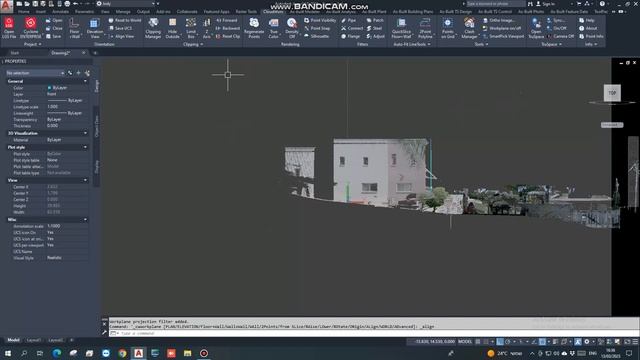This screenshot has height=360, width=640.
Task: Open the Clipping Manager
Action: (x=153, y=28)
